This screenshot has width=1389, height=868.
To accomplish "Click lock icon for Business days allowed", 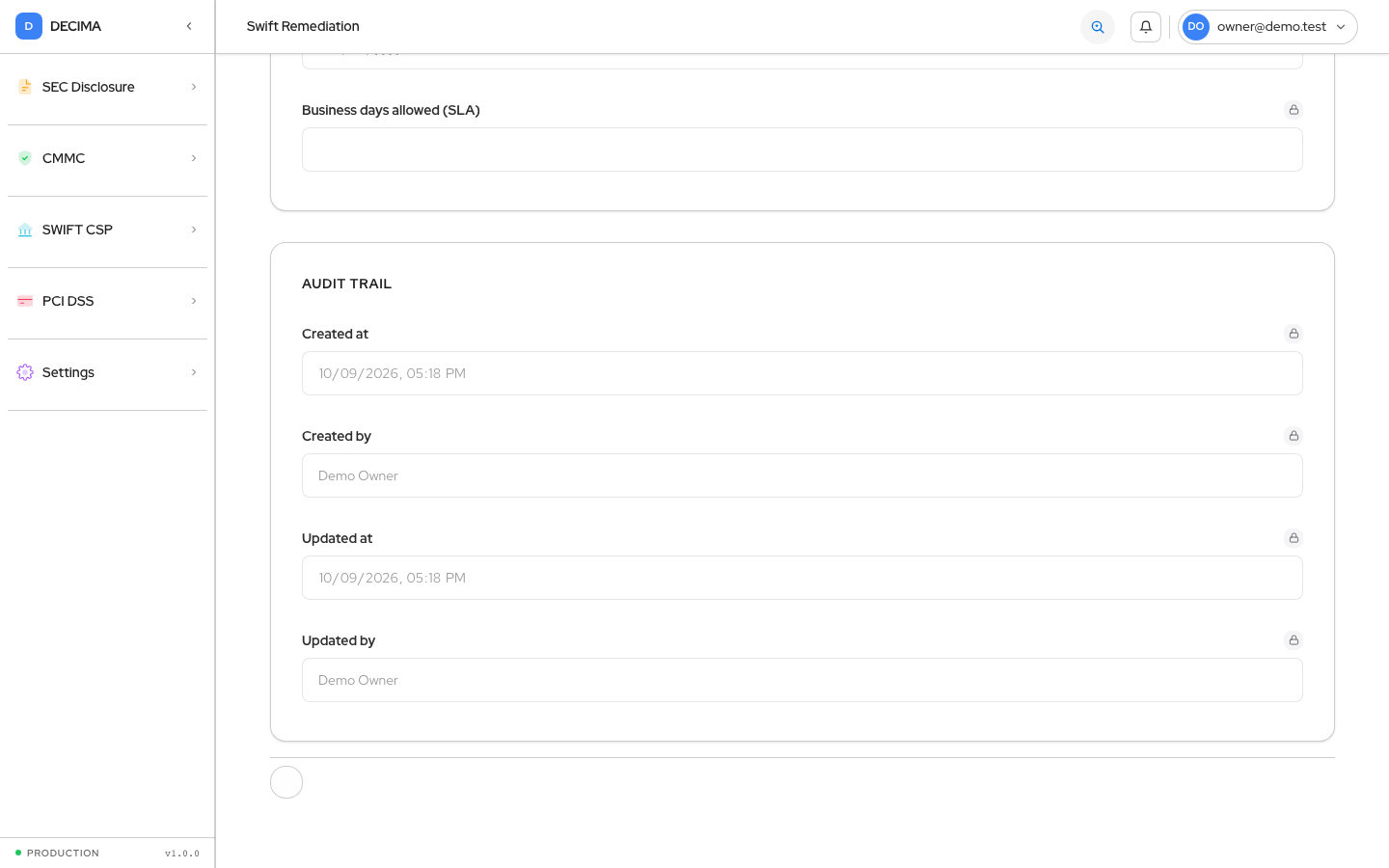I will pos(1294,110).
